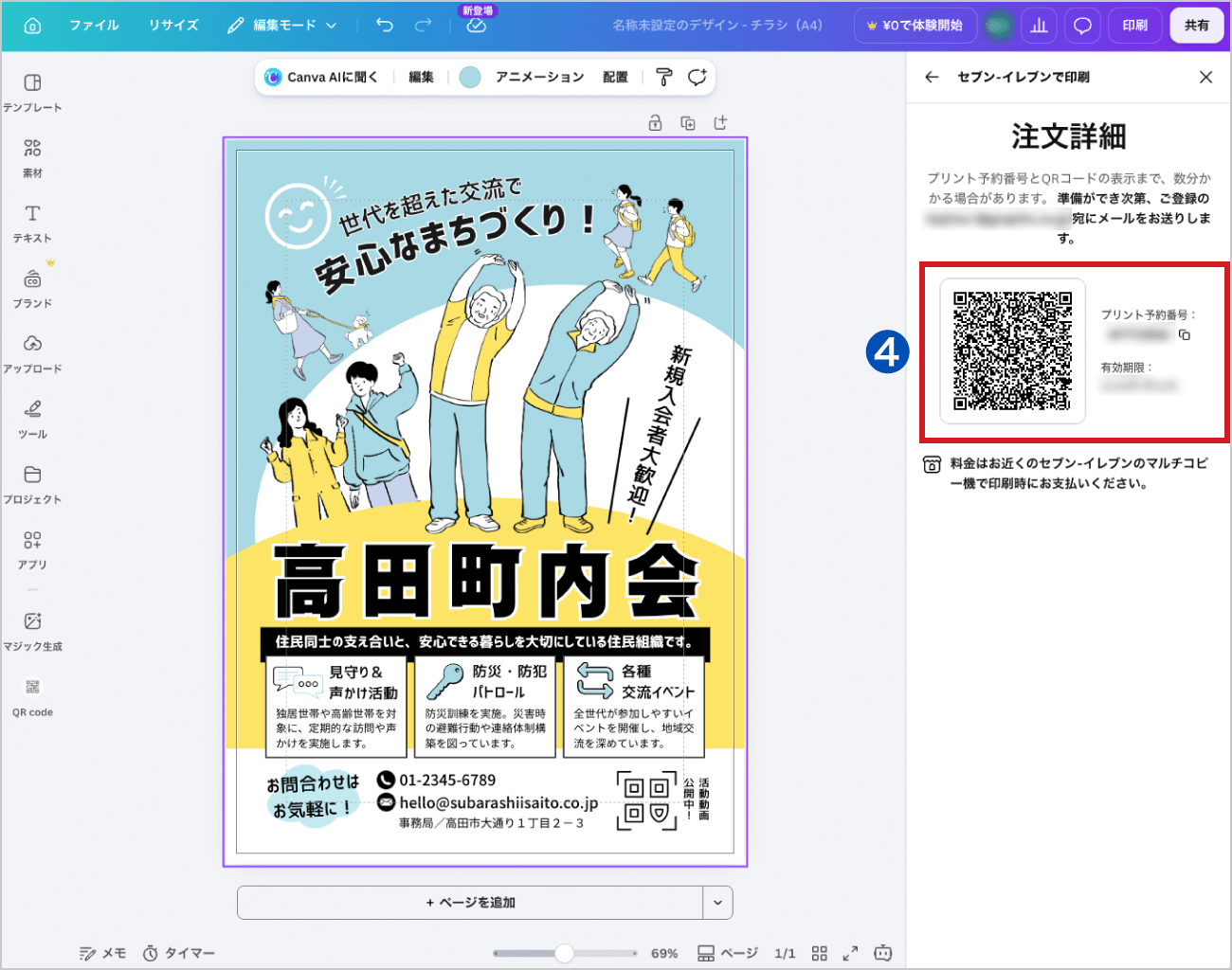The height and width of the screenshot is (970, 1232).
Task: Click Canva AIに聞く
Action: [x=321, y=77]
